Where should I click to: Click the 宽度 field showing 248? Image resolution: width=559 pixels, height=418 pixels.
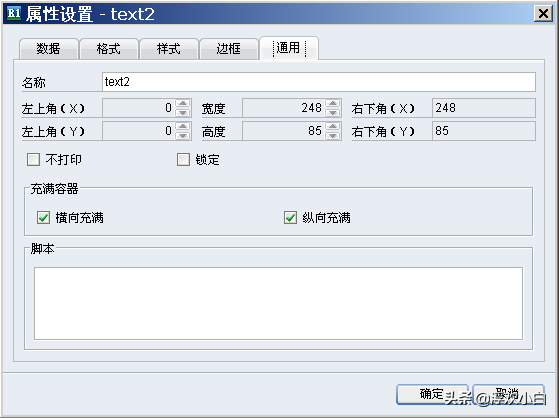(284, 108)
